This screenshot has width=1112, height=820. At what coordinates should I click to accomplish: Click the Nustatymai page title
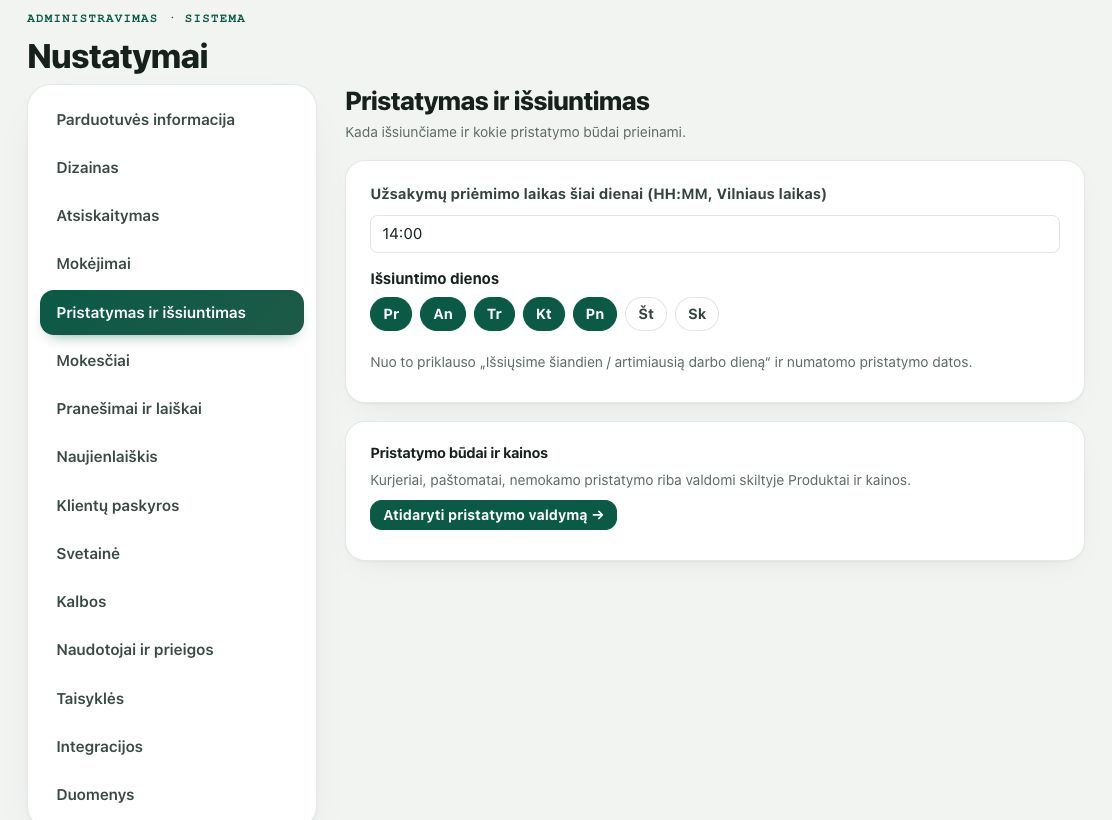[118, 57]
